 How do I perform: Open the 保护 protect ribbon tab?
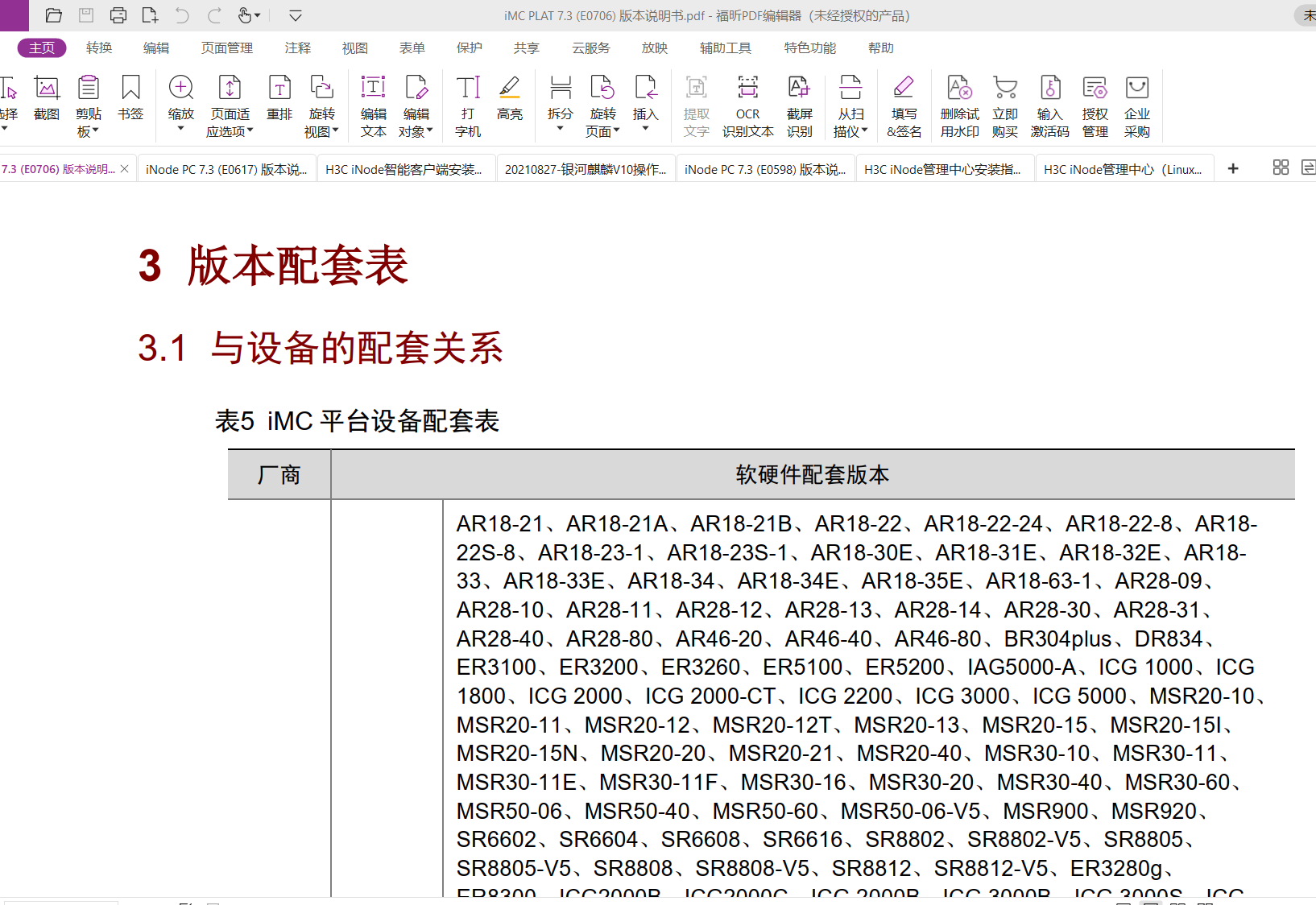click(470, 48)
